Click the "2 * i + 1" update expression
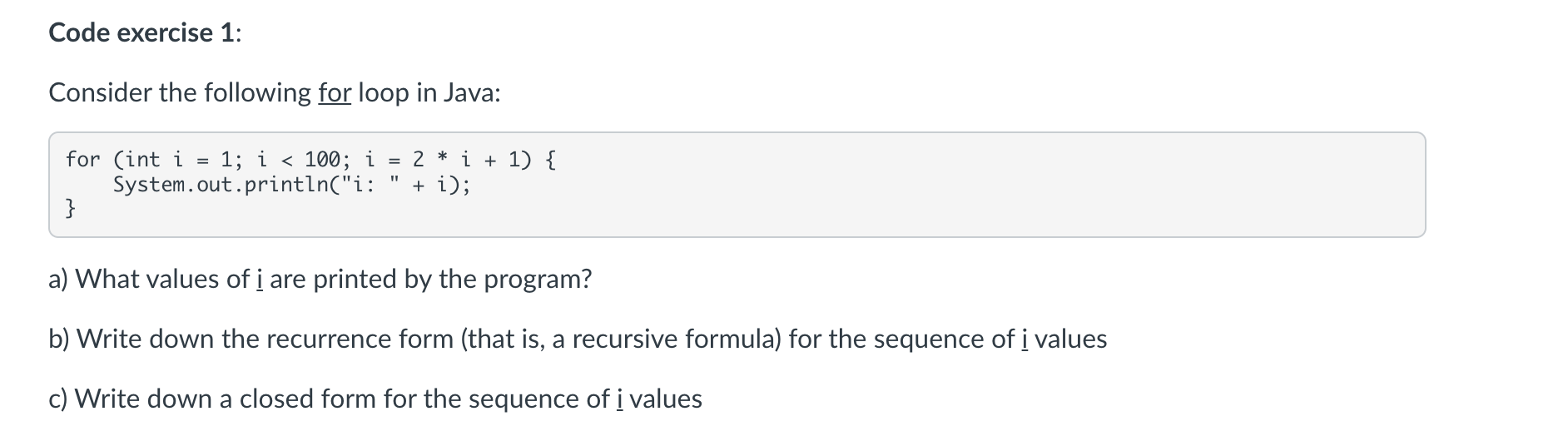The image size is (1568, 441). point(468,159)
